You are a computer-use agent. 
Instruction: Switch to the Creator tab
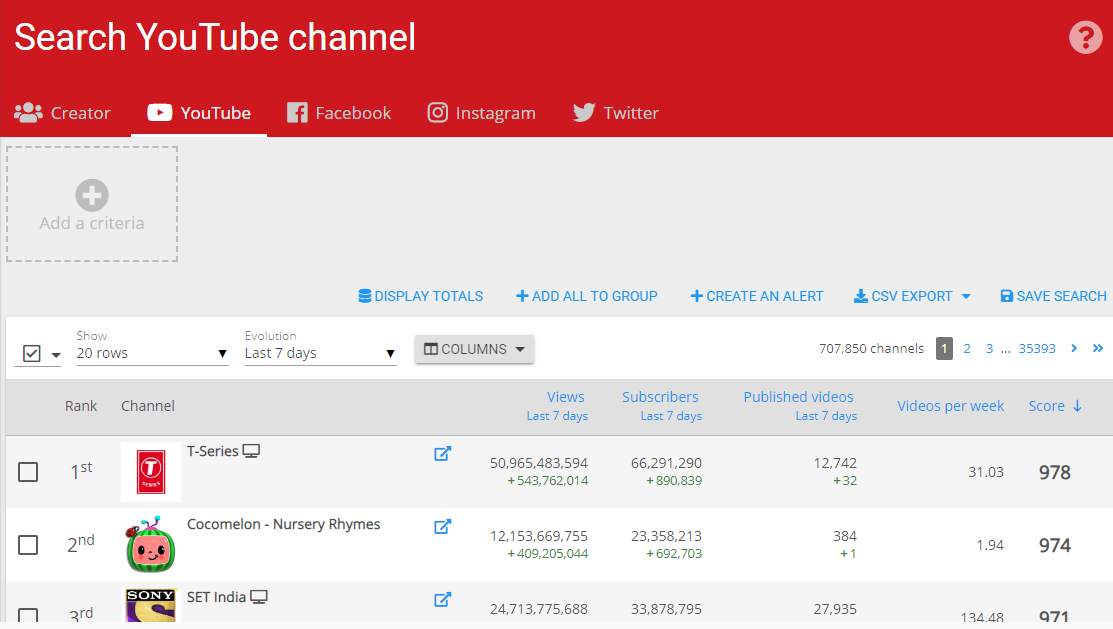pyautogui.click(x=62, y=113)
